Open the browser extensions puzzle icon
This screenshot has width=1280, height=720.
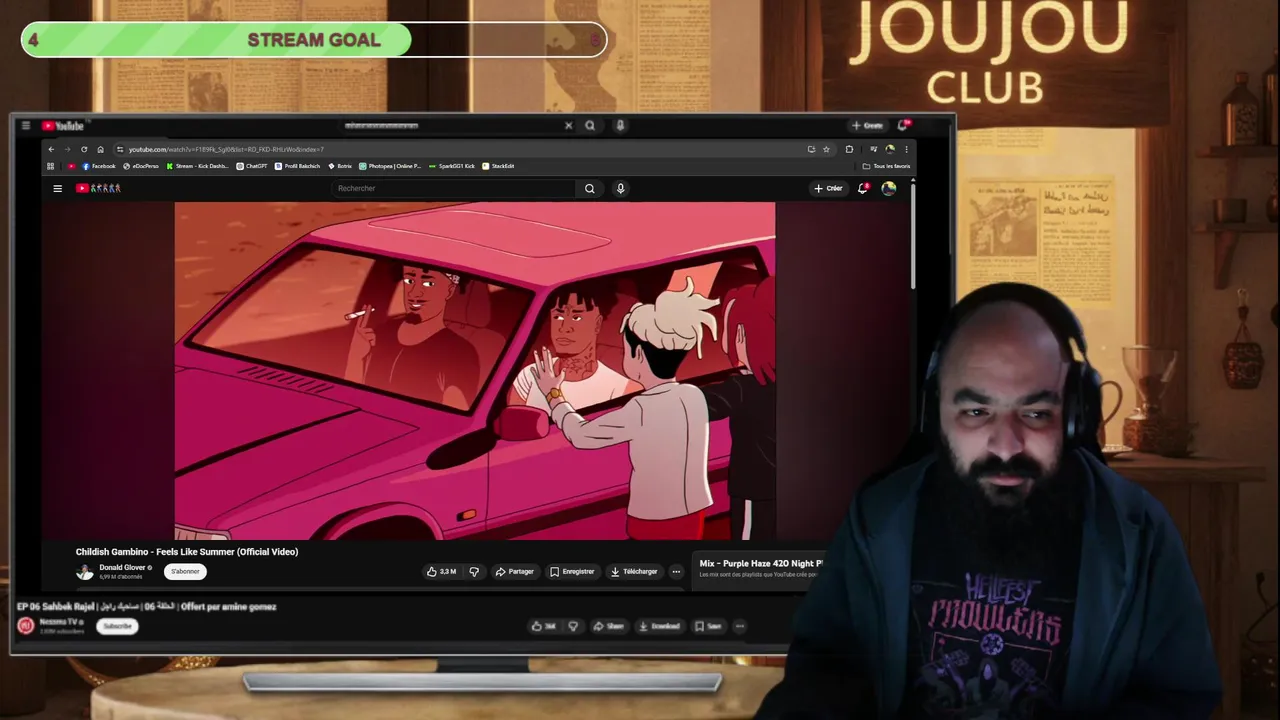pyautogui.click(x=849, y=149)
